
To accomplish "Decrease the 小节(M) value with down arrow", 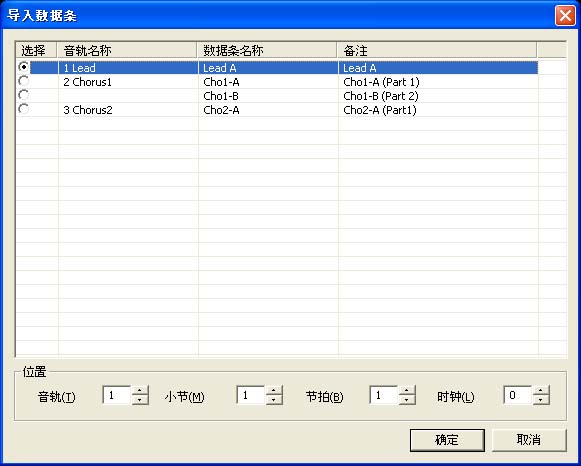I will coord(273,400).
